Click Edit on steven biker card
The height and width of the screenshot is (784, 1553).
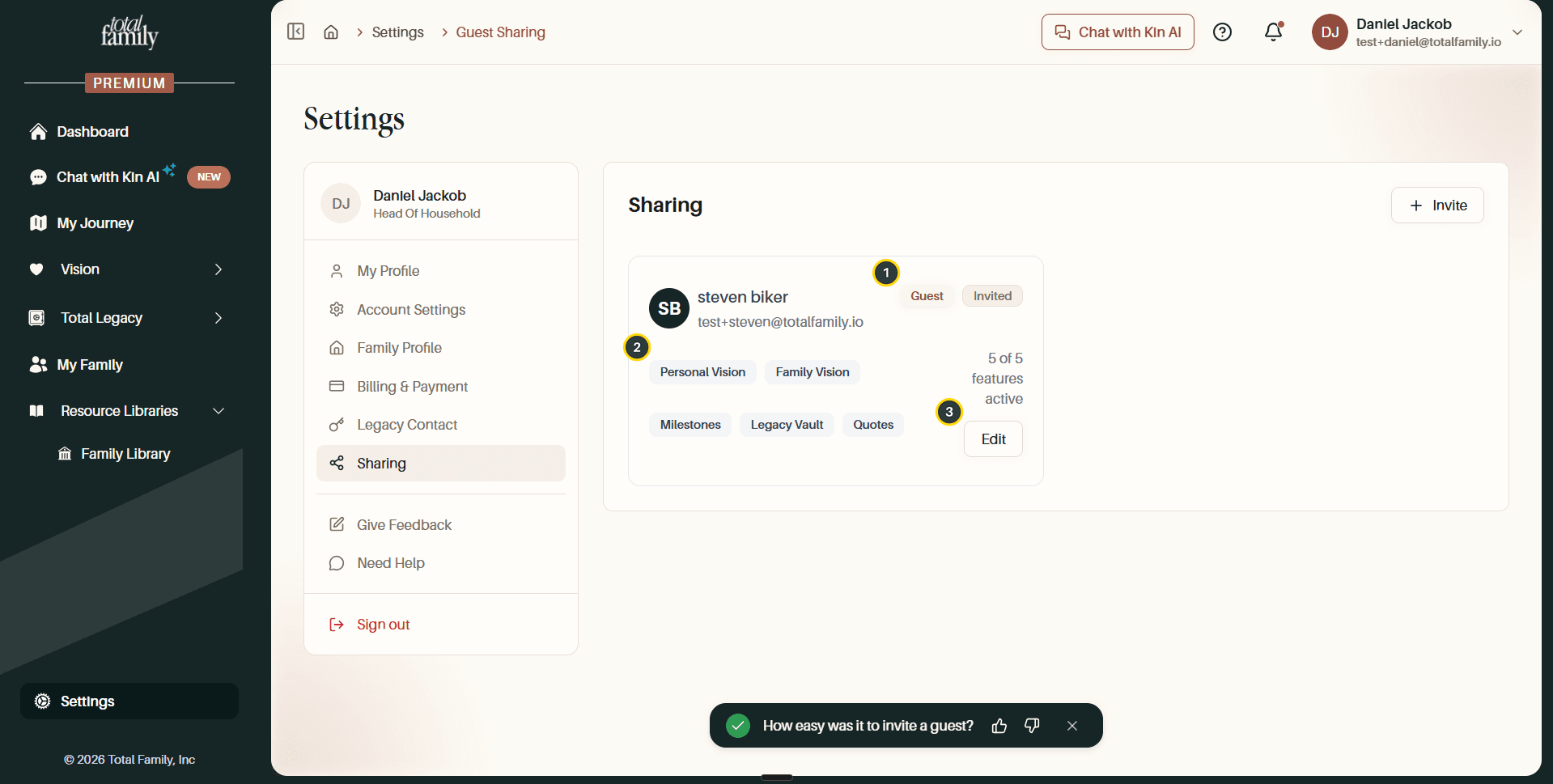tap(993, 439)
